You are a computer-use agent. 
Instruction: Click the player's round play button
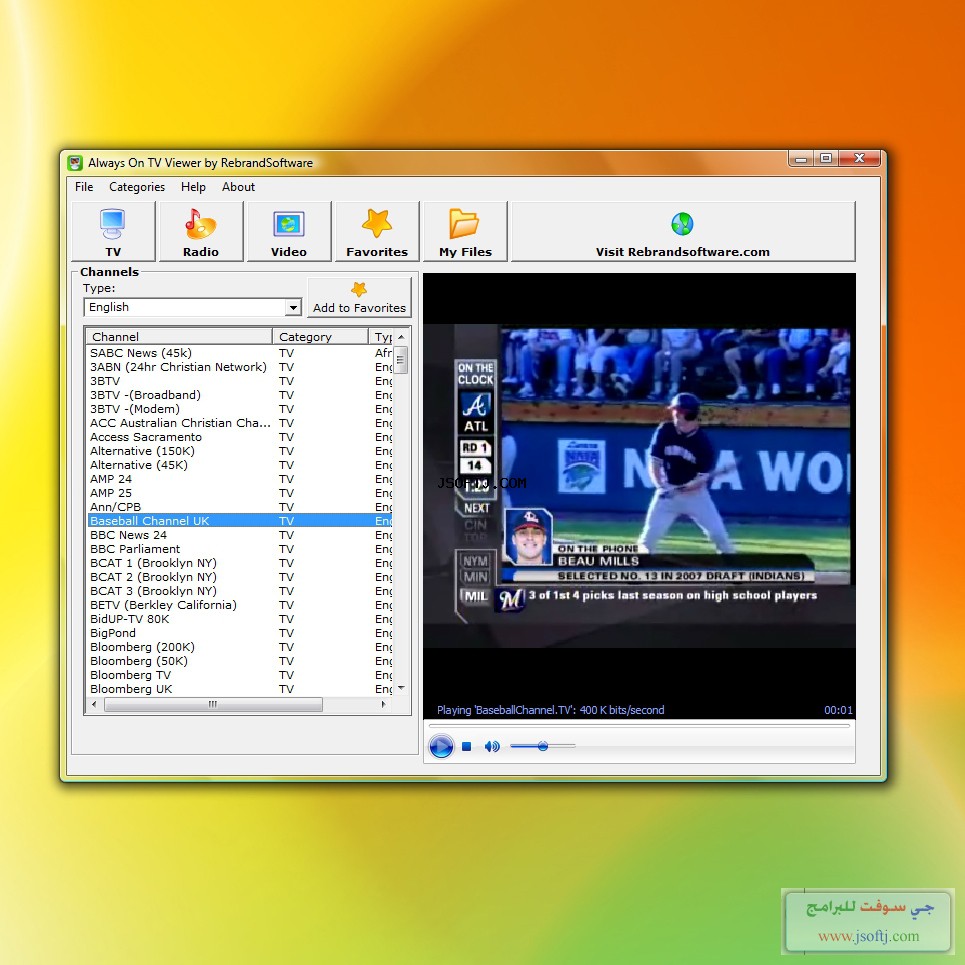tap(441, 747)
